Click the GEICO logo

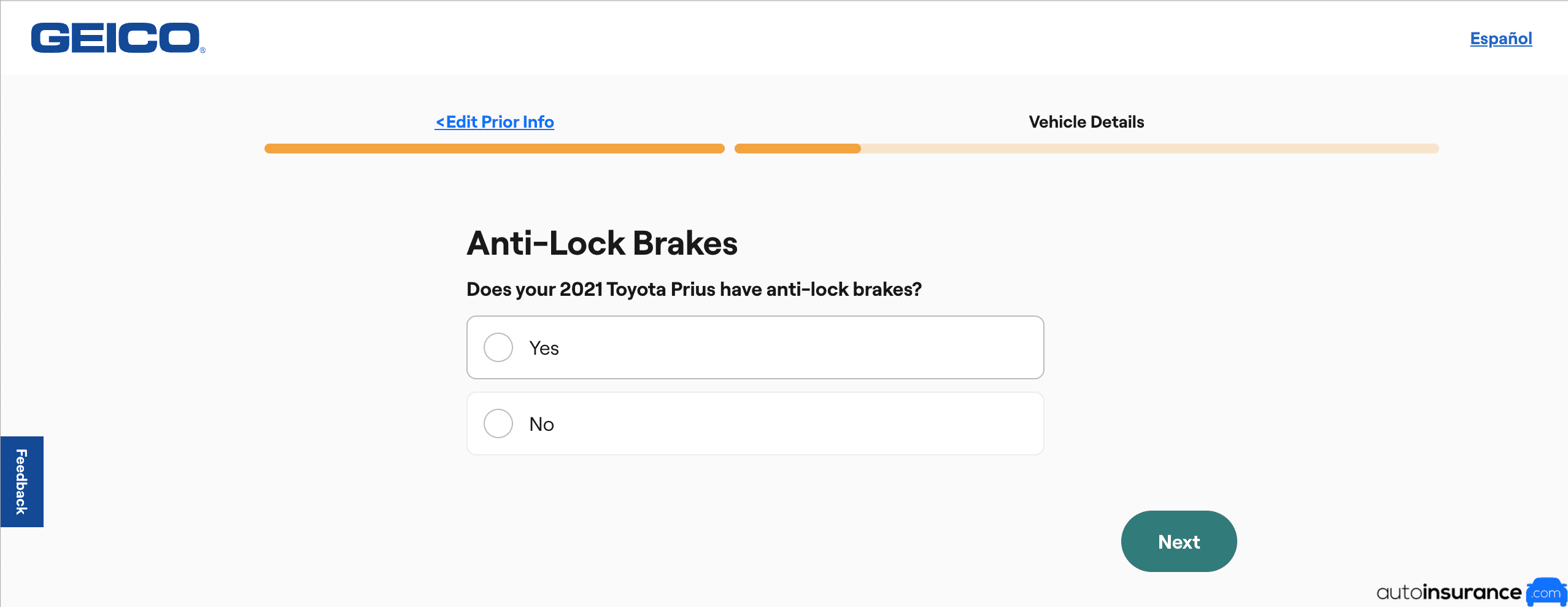pyautogui.click(x=117, y=38)
